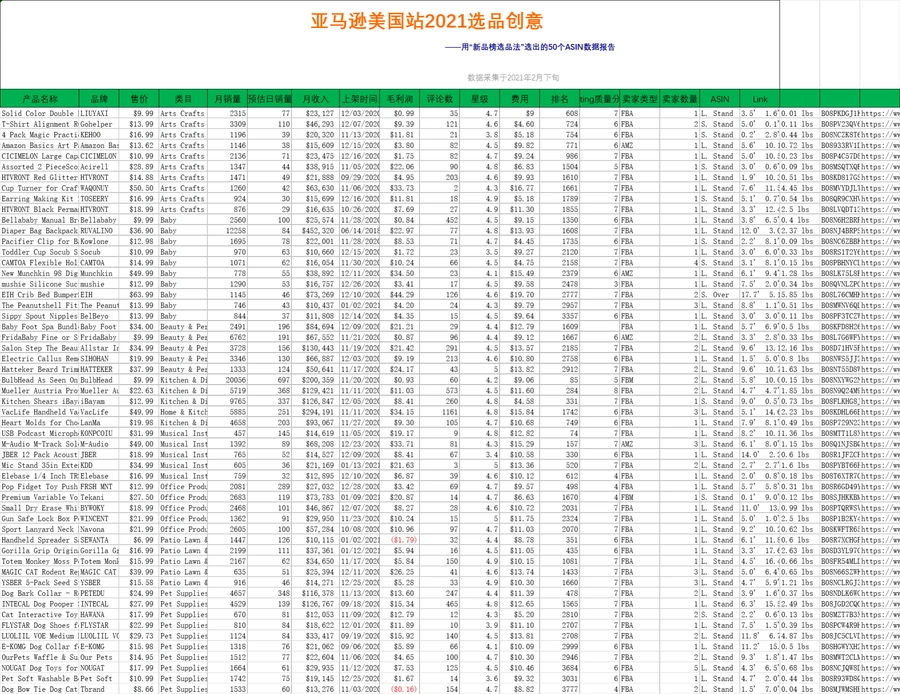Click the 上架时间 column header

(x=359, y=99)
